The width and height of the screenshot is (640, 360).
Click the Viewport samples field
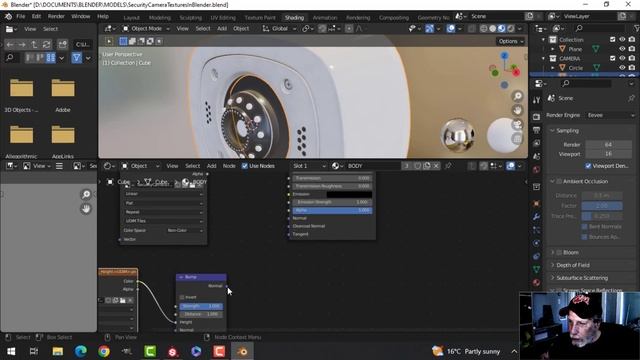pos(608,154)
